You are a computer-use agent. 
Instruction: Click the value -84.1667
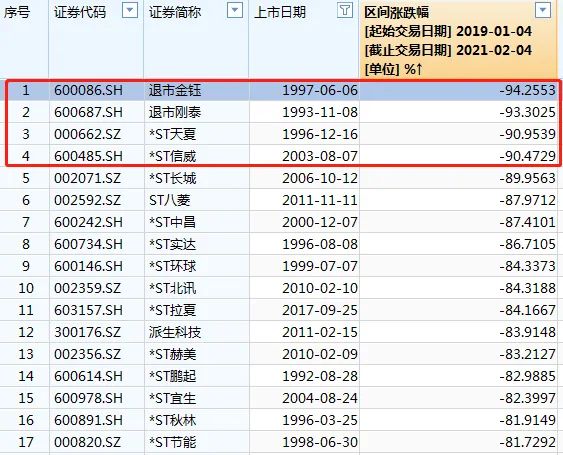[x=527, y=310]
